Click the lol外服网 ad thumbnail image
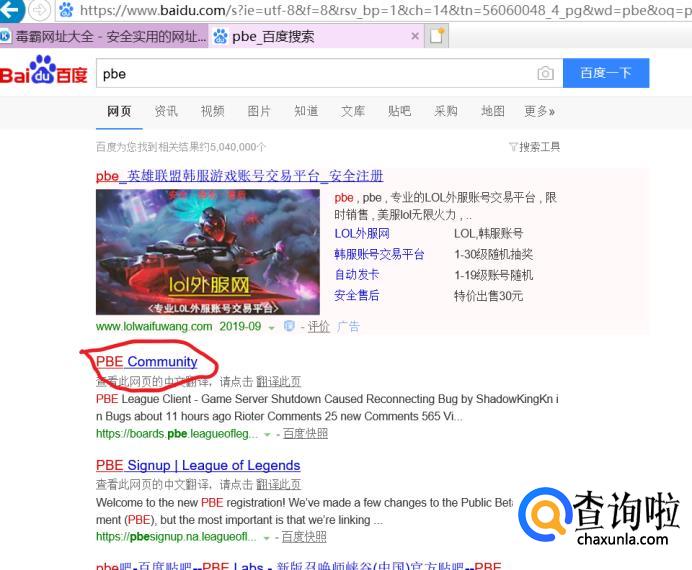 208,252
